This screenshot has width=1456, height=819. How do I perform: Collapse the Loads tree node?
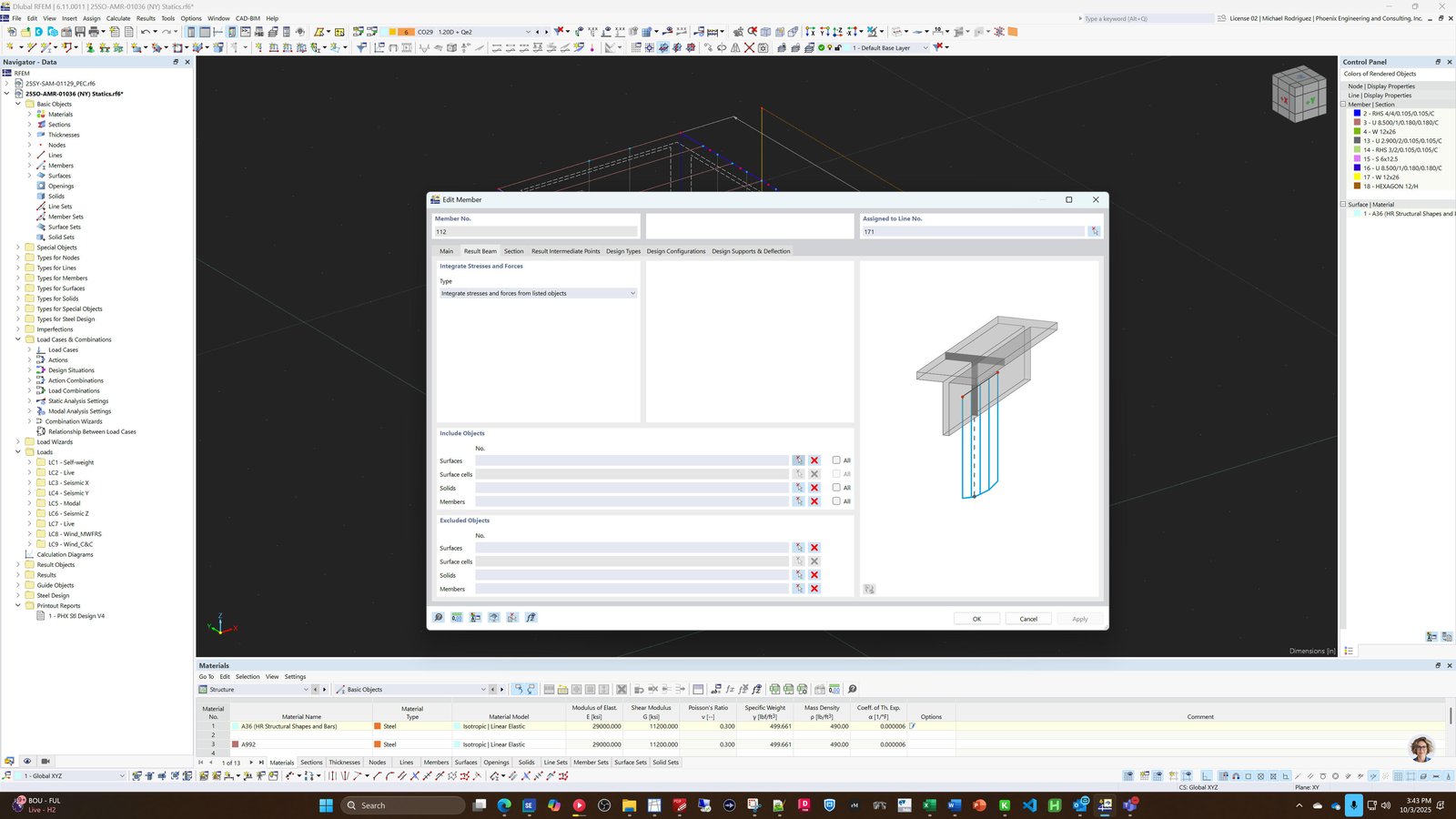pos(17,452)
